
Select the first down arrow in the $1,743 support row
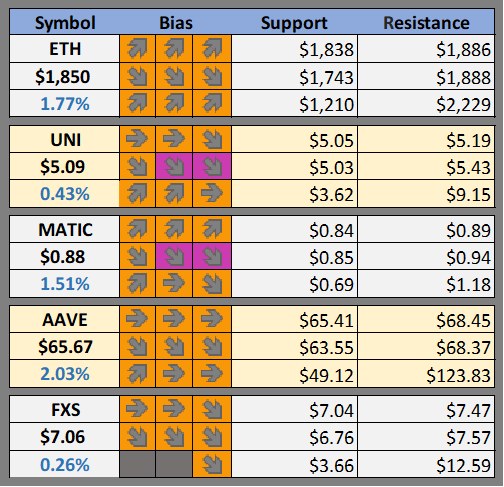[137, 76]
